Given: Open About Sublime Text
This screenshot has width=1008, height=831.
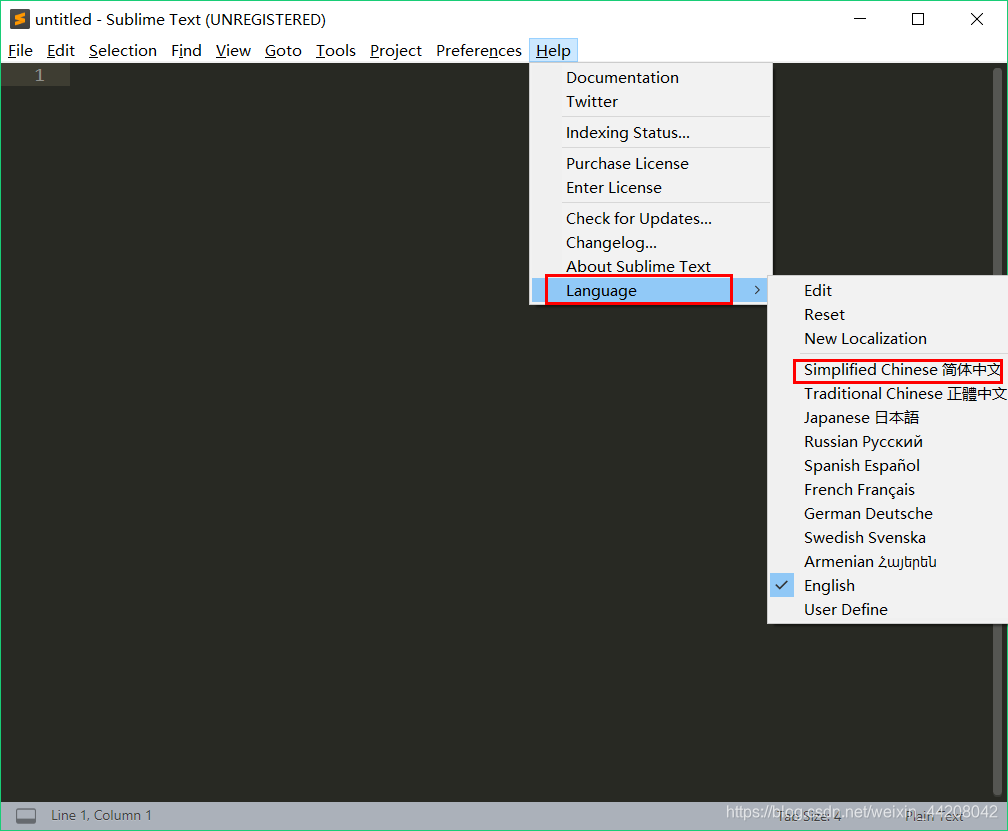Looking at the screenshot, I should (x=651, y=266).
